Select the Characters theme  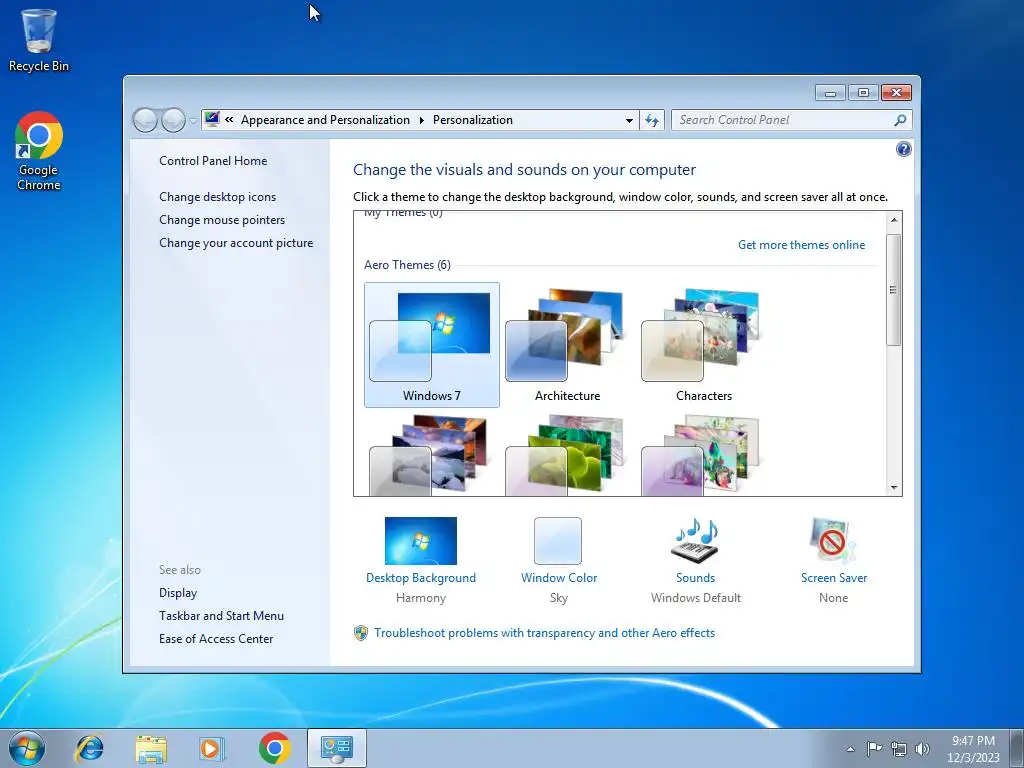coord(703,345)
